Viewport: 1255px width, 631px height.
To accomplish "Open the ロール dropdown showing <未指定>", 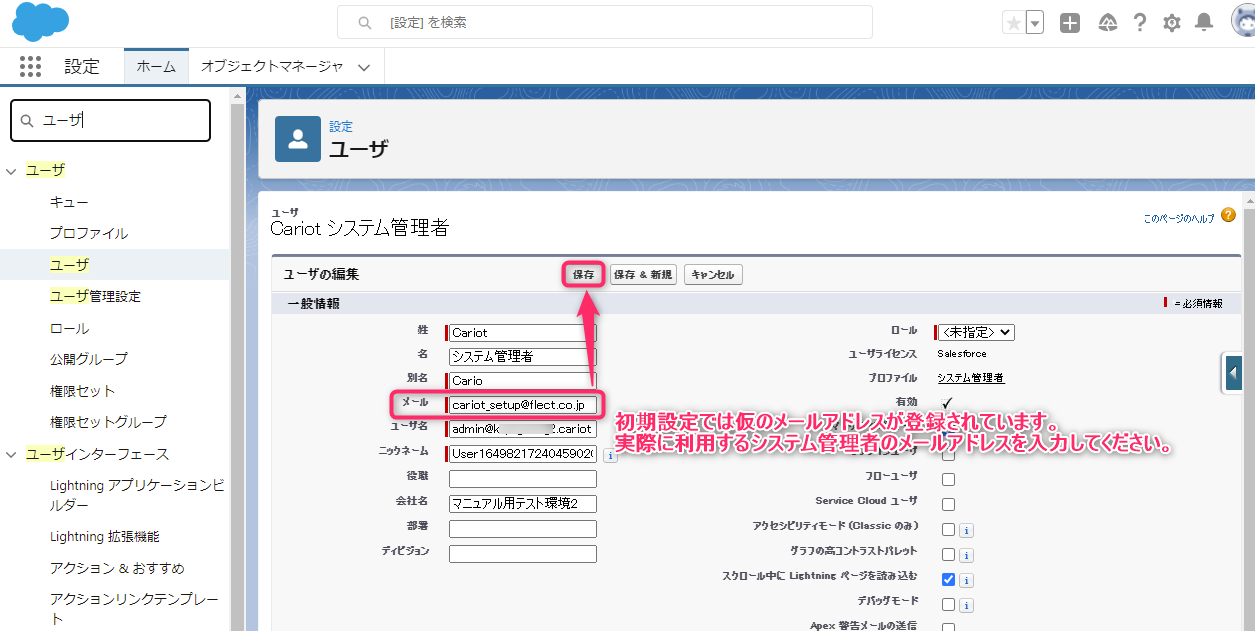I will pos(977,332).
